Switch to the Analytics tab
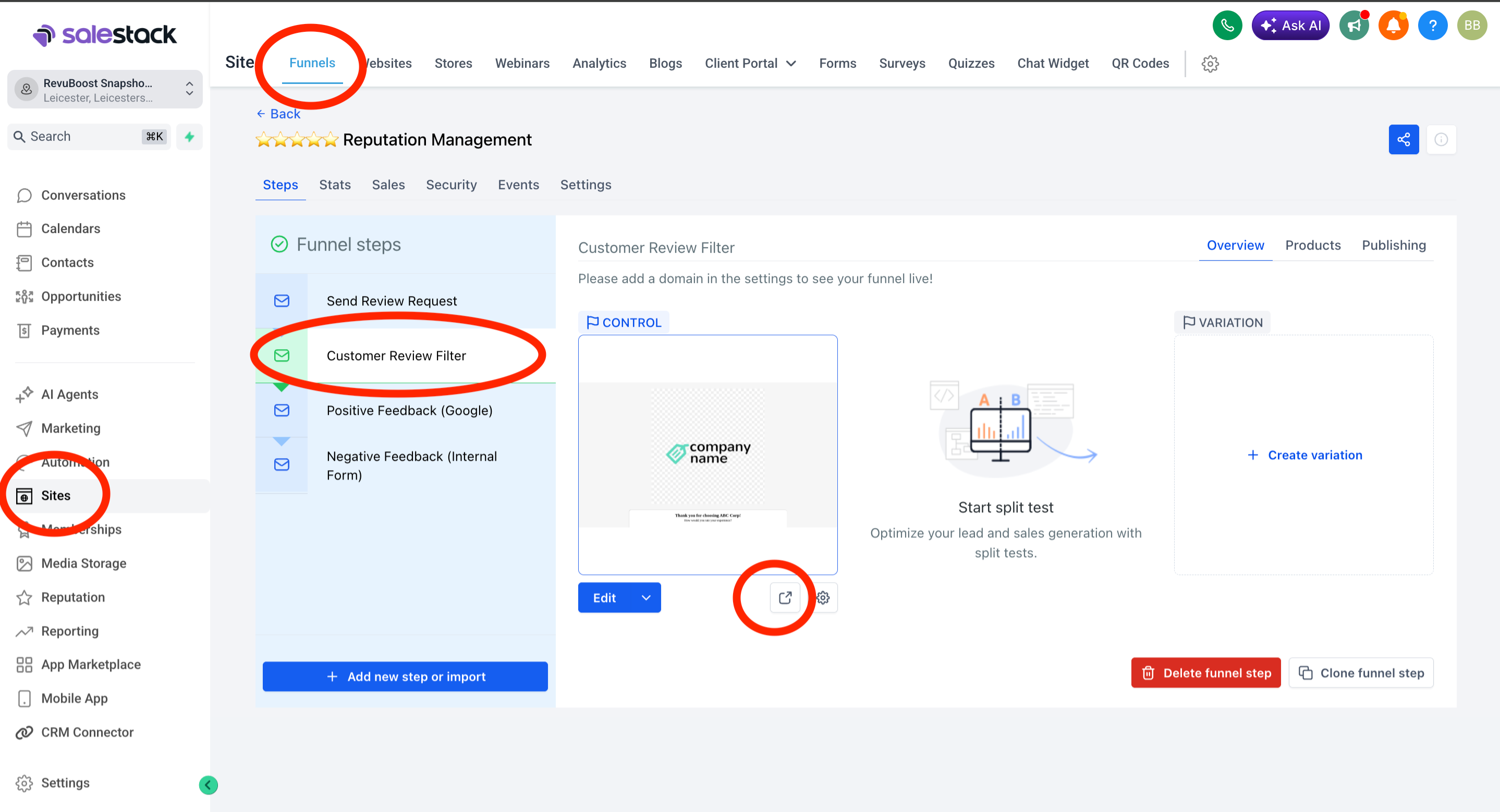 [x=599, y=64]
